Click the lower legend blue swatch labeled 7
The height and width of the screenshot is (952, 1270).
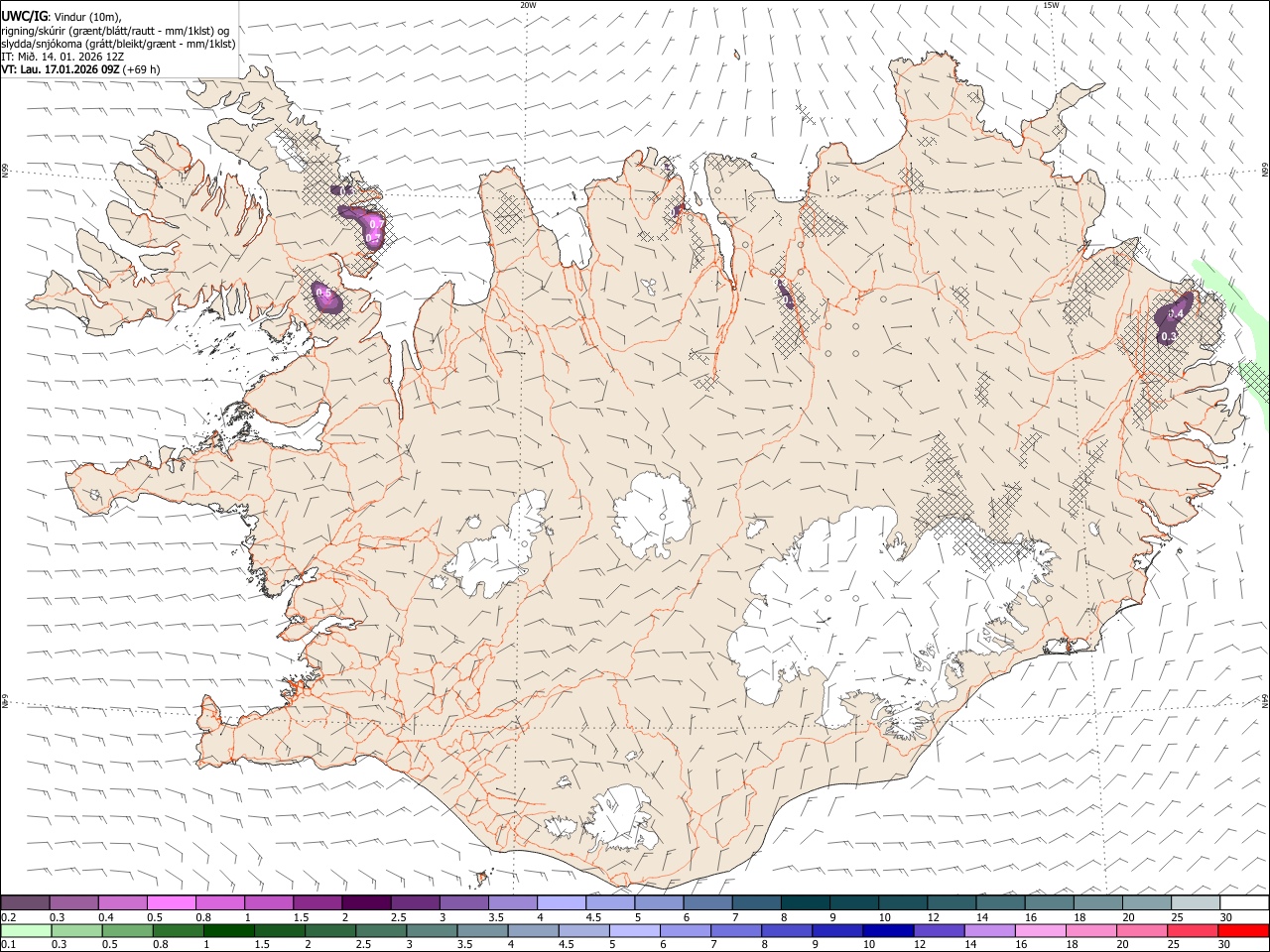(x=736, y=930)
